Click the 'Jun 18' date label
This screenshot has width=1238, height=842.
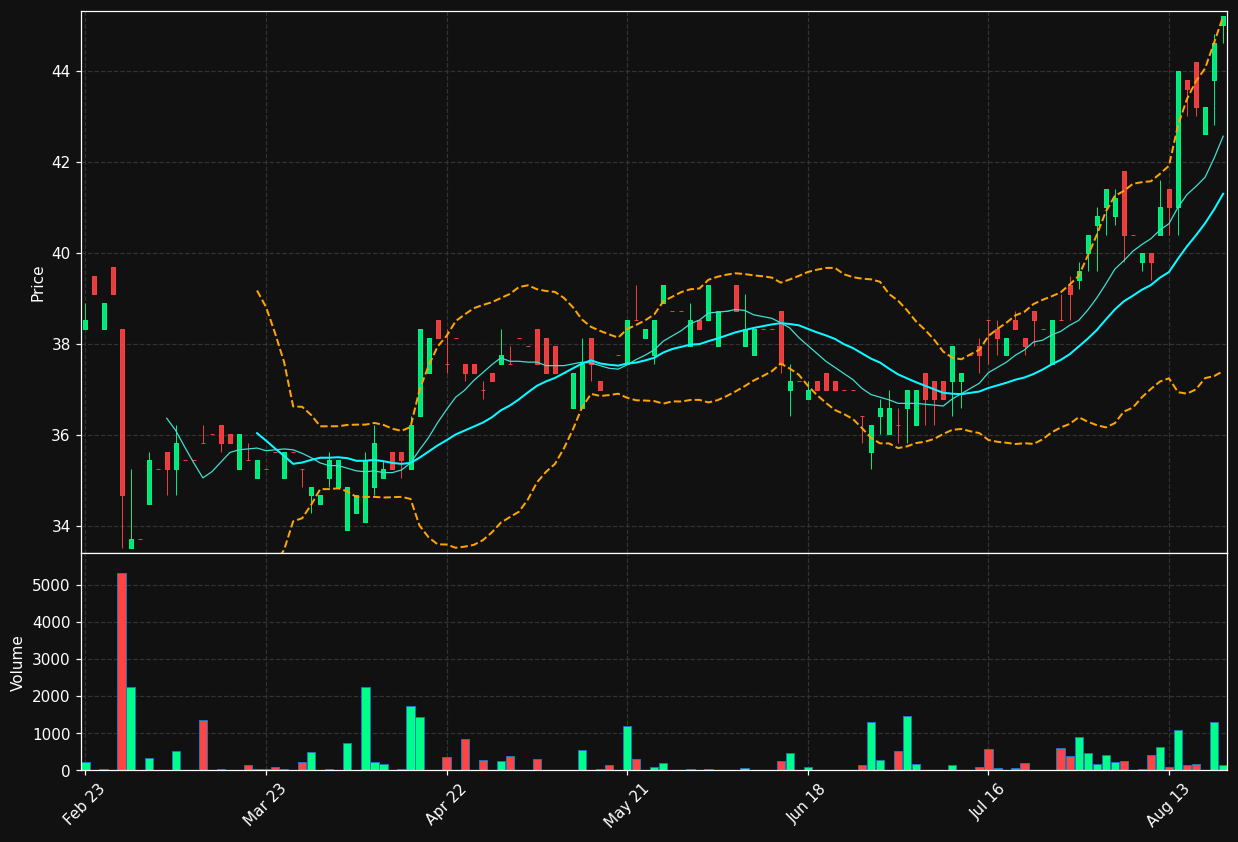click(806, 805)
